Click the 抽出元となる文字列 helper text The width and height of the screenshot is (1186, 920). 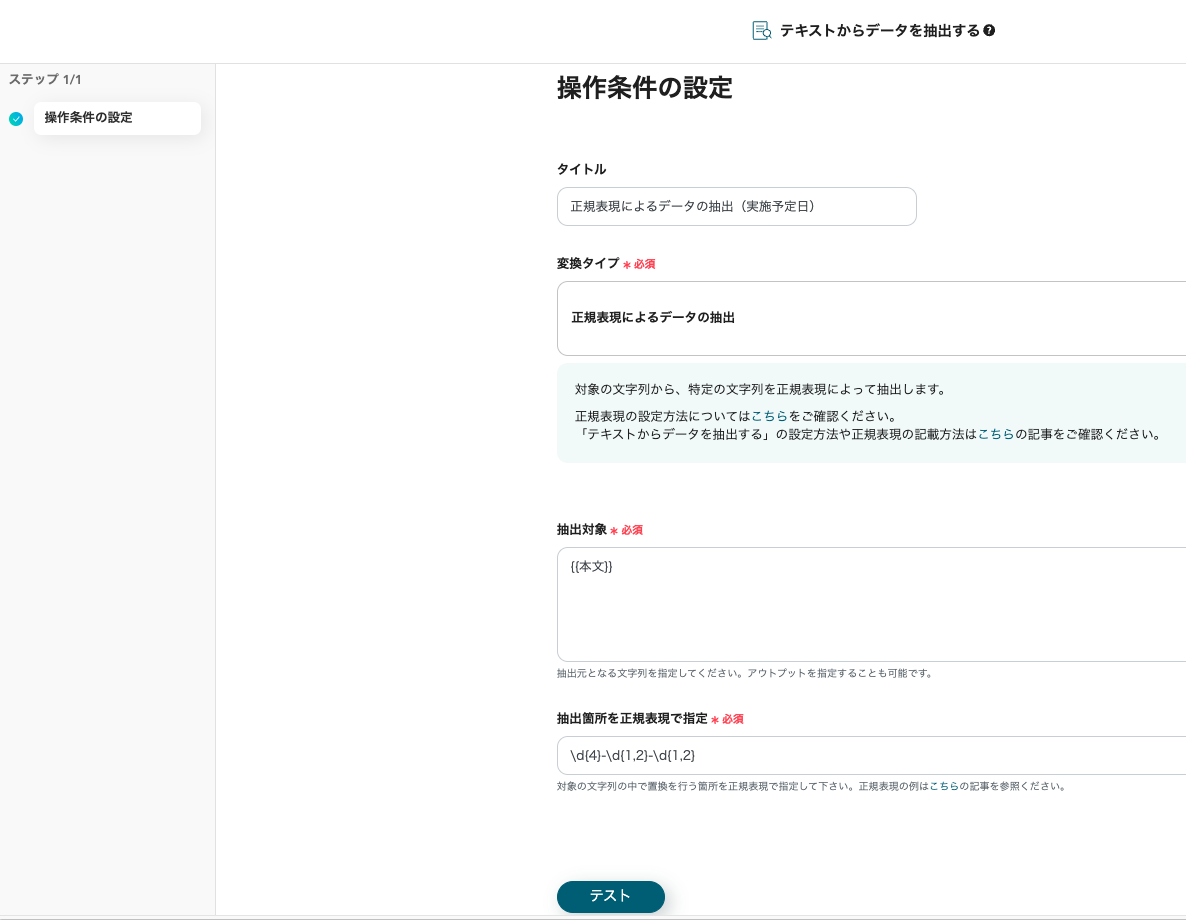[x=744, y=674]
